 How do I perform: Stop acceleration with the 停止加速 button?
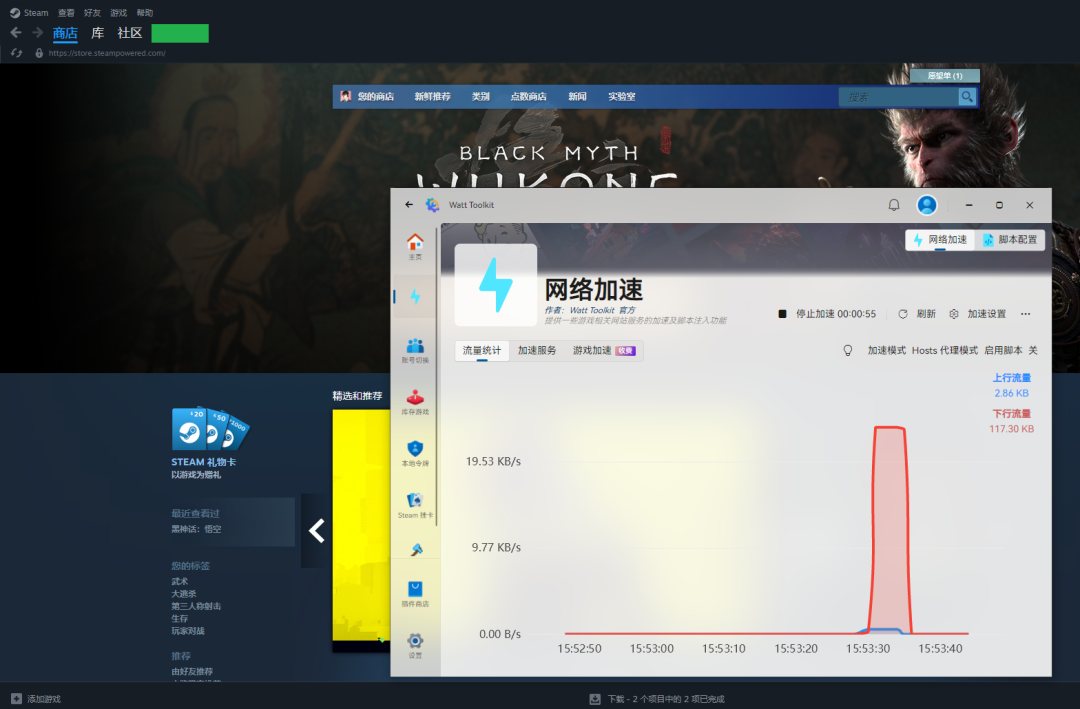[827, 314]
